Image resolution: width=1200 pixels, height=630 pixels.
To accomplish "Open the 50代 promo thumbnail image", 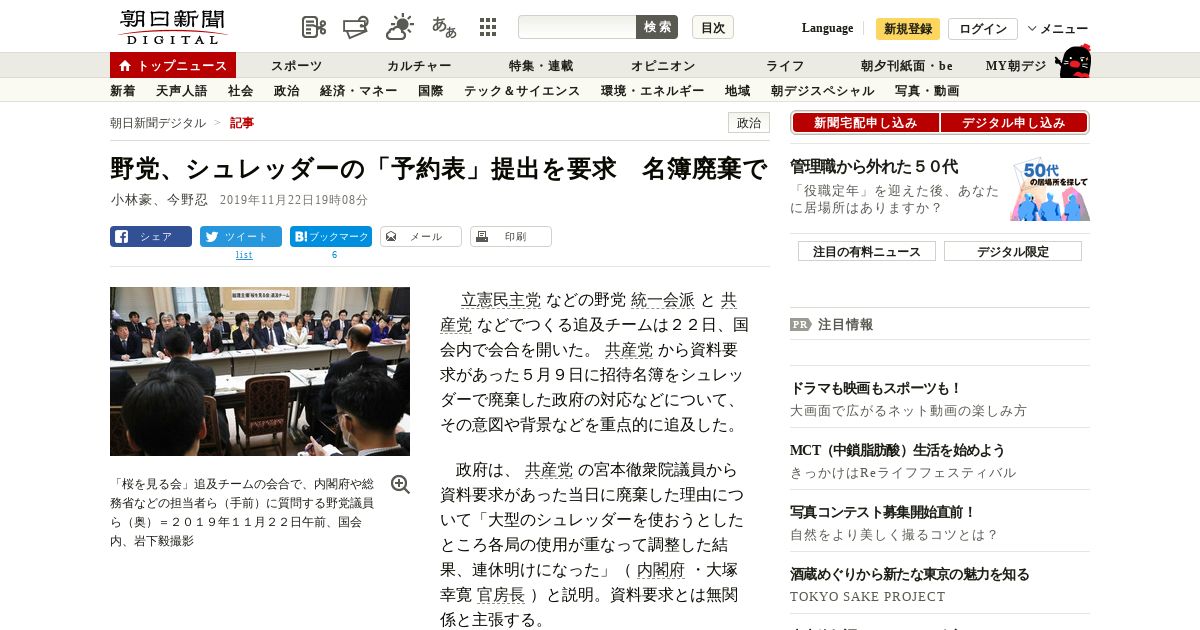I will click(x=1049, y=189).
